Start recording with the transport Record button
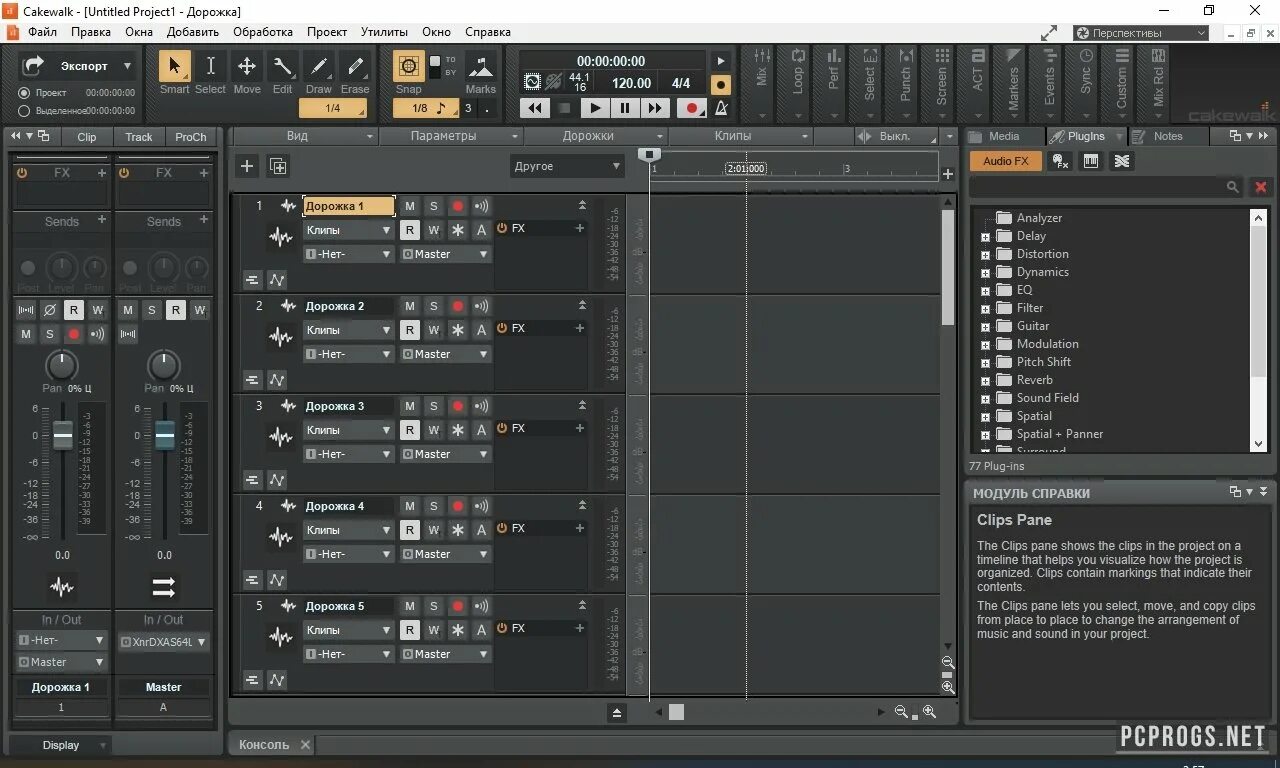The height and width of the screenshot is (768, 1280). tap(691, 107)
